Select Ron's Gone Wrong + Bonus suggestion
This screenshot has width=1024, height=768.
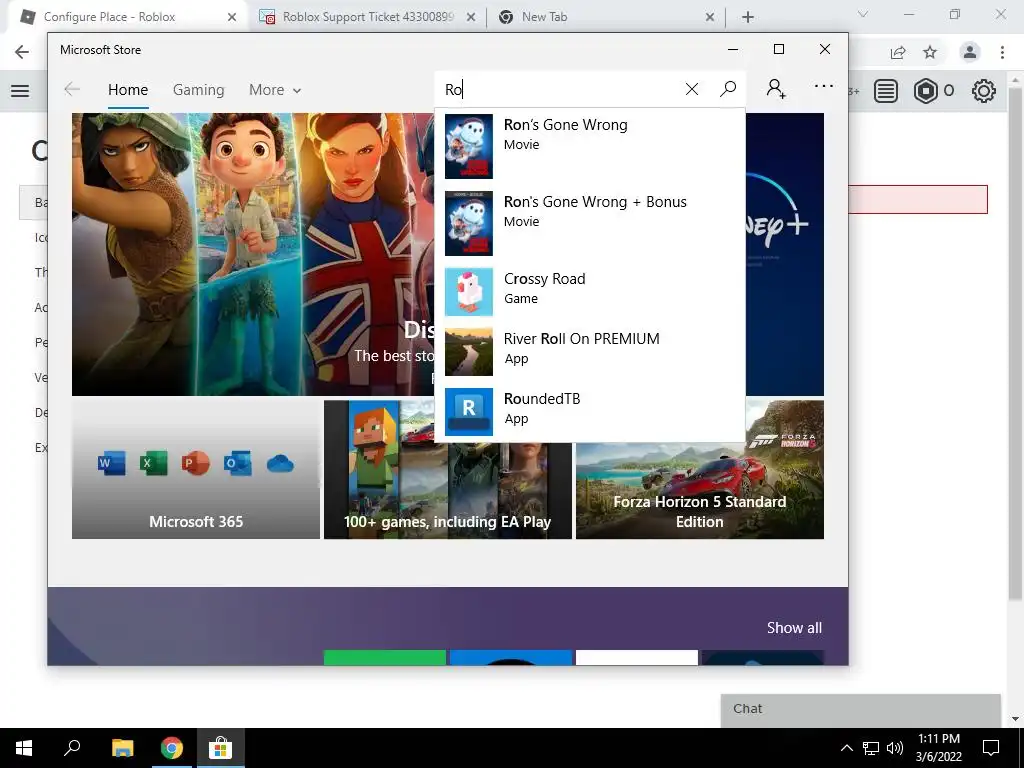590,223
